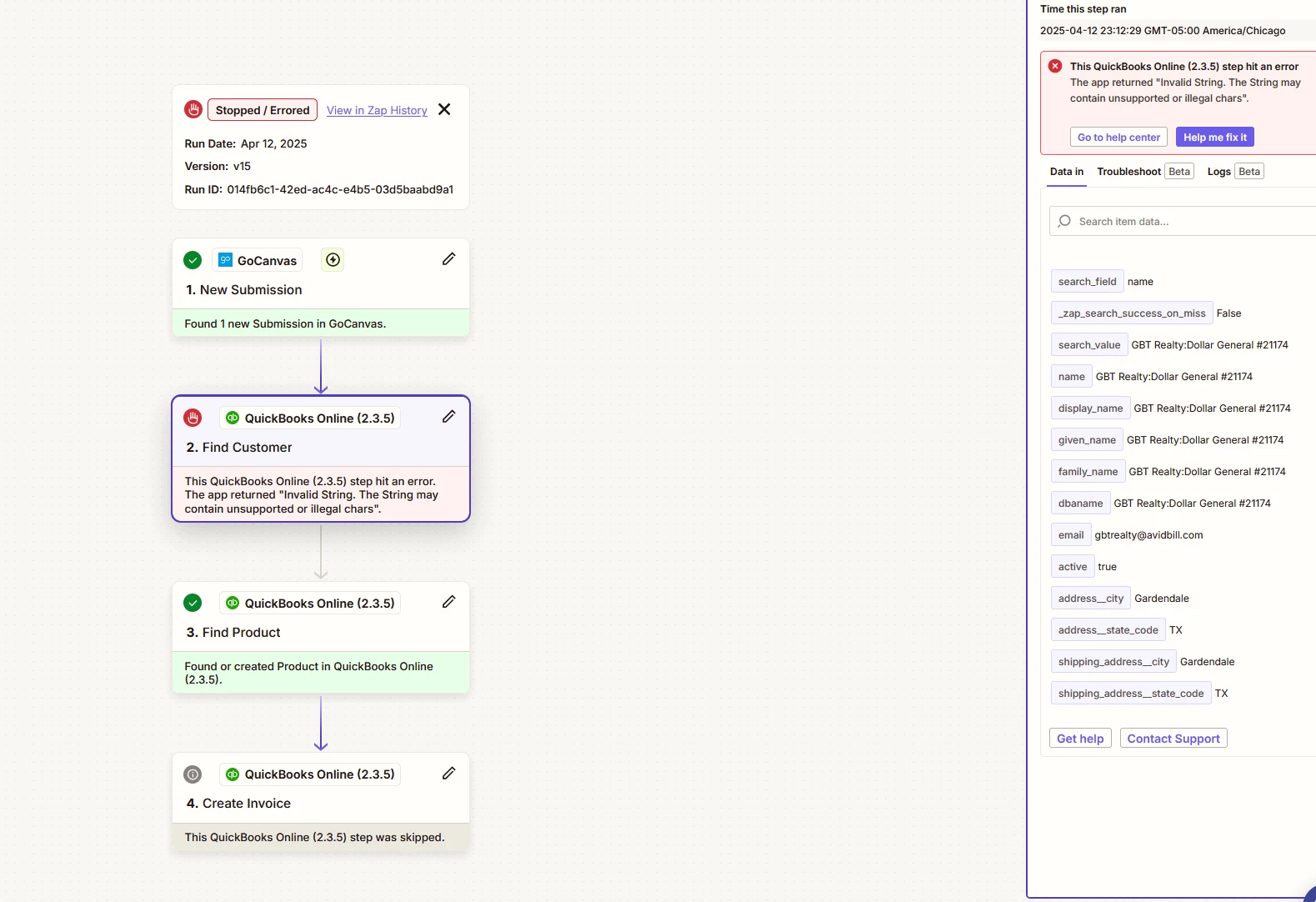
Task: Click Go to help center button
Action: tap(1118, 138)
